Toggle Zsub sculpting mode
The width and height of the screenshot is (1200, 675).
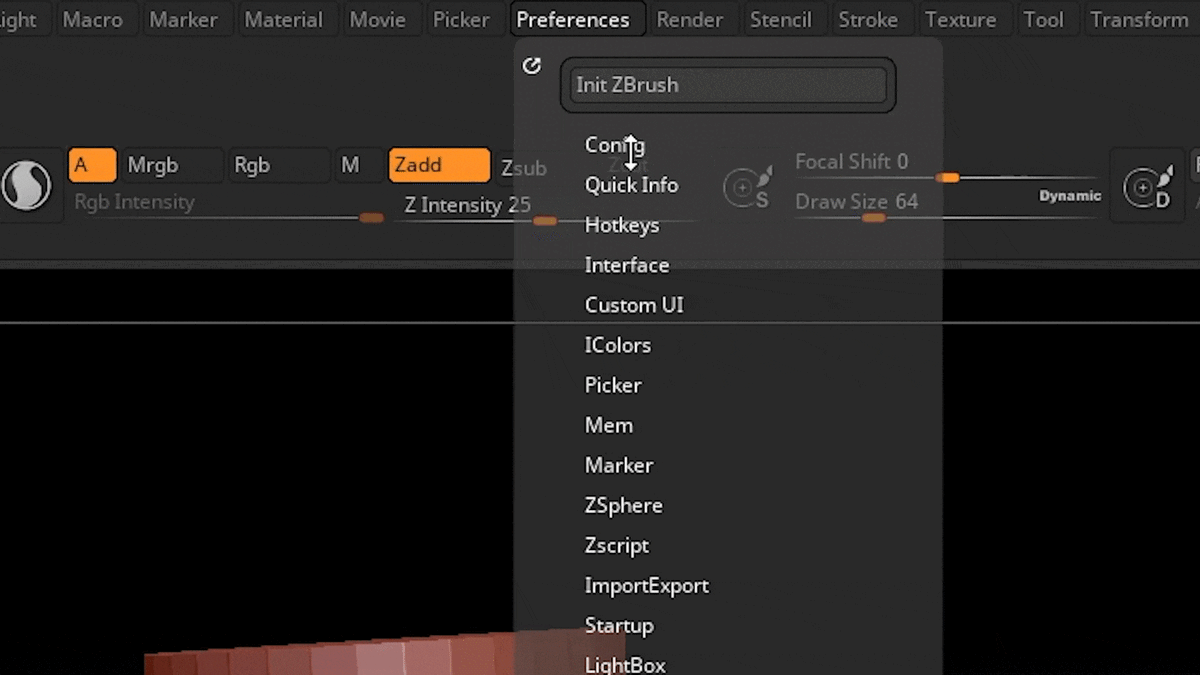coord(524,168)
